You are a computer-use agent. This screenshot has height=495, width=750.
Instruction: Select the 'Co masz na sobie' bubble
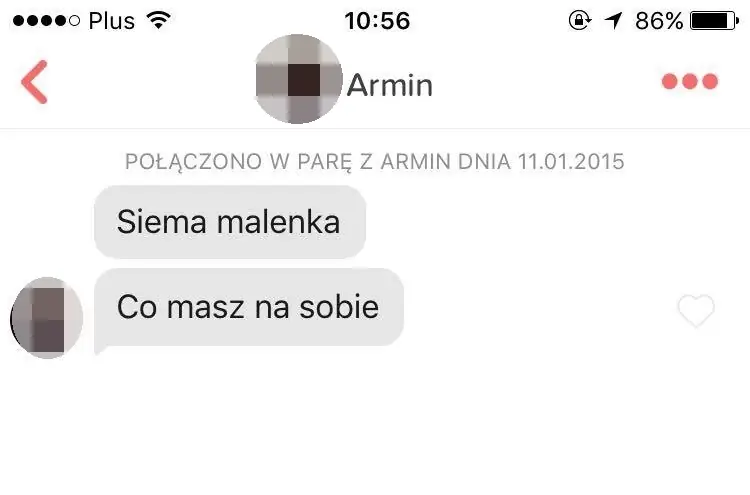[249, 308]
